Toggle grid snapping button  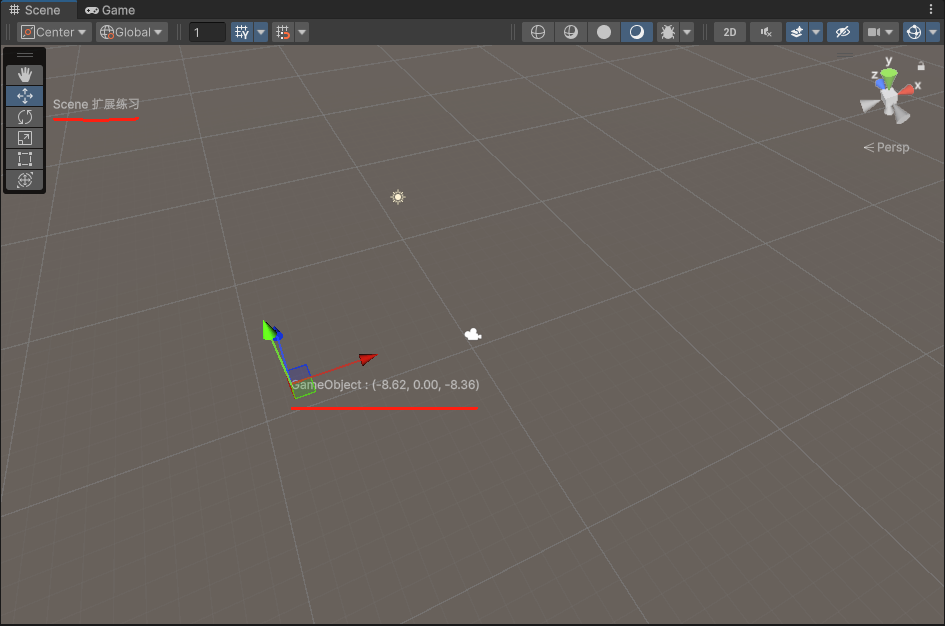[283, 32]
